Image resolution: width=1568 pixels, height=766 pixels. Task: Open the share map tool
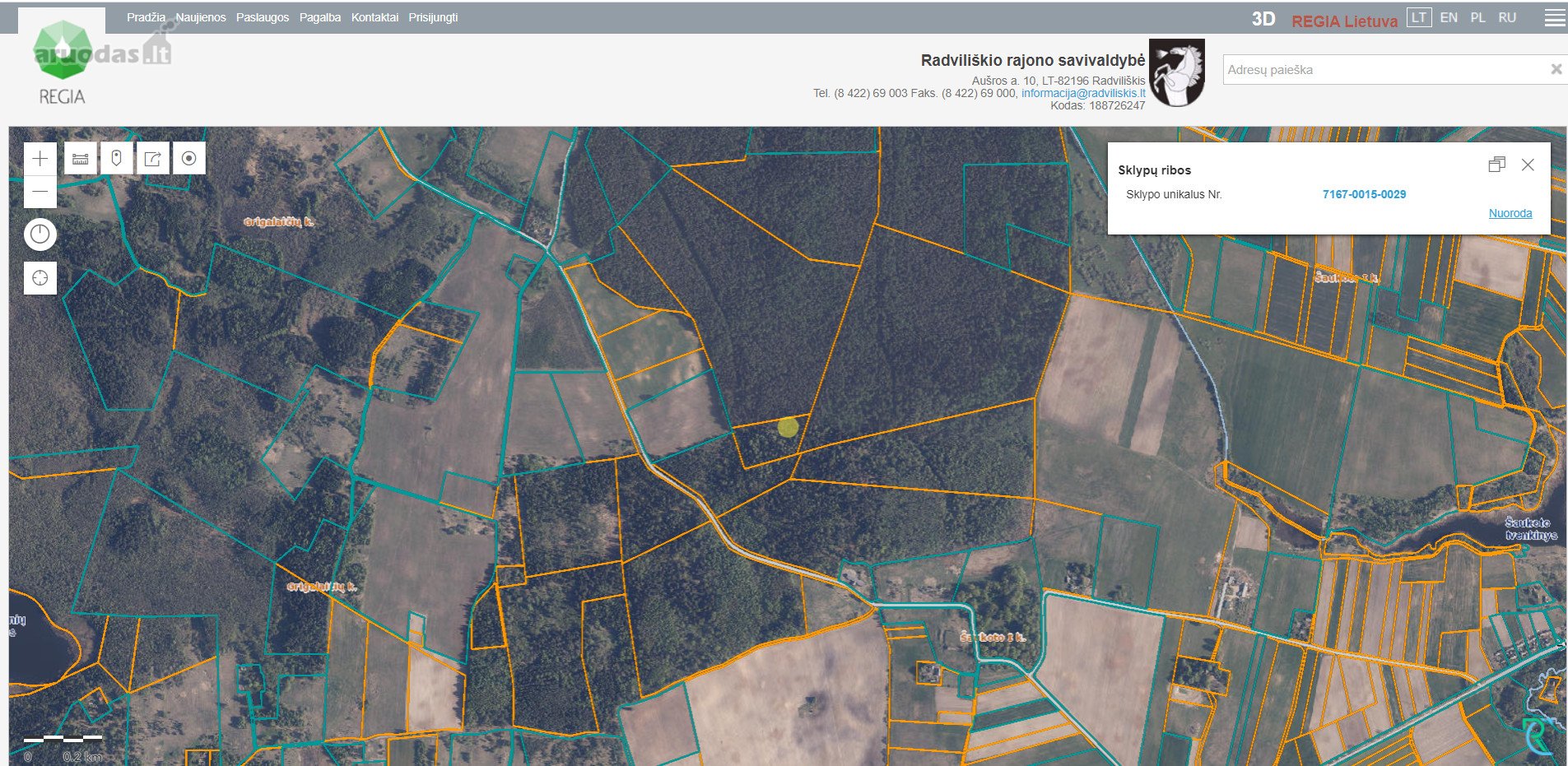[153, 159]
